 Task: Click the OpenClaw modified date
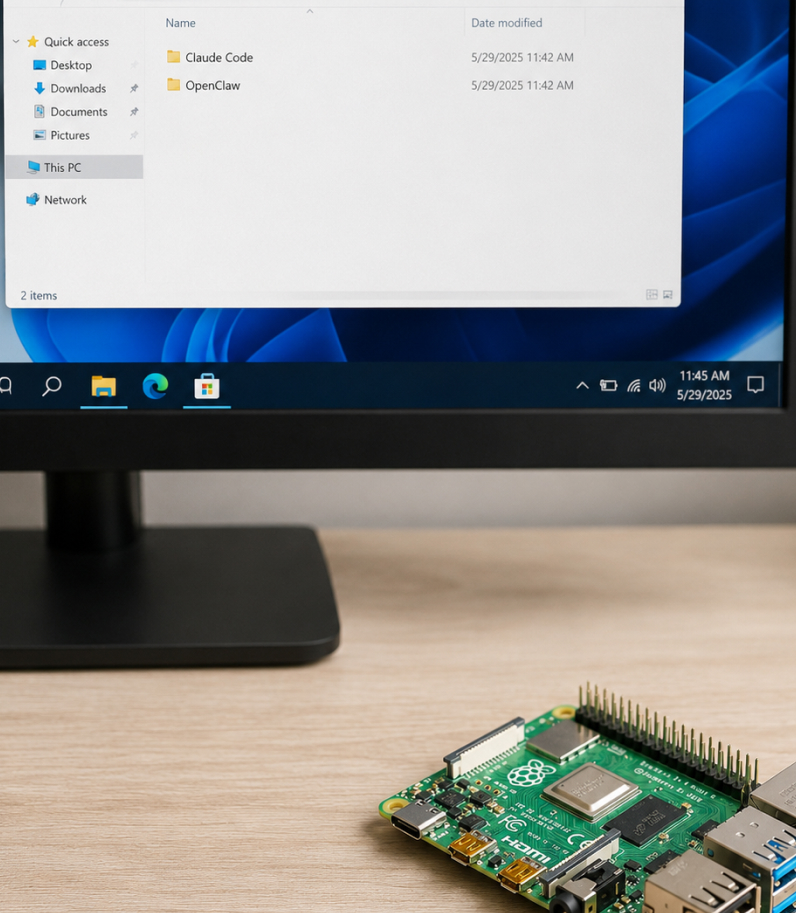522,85
